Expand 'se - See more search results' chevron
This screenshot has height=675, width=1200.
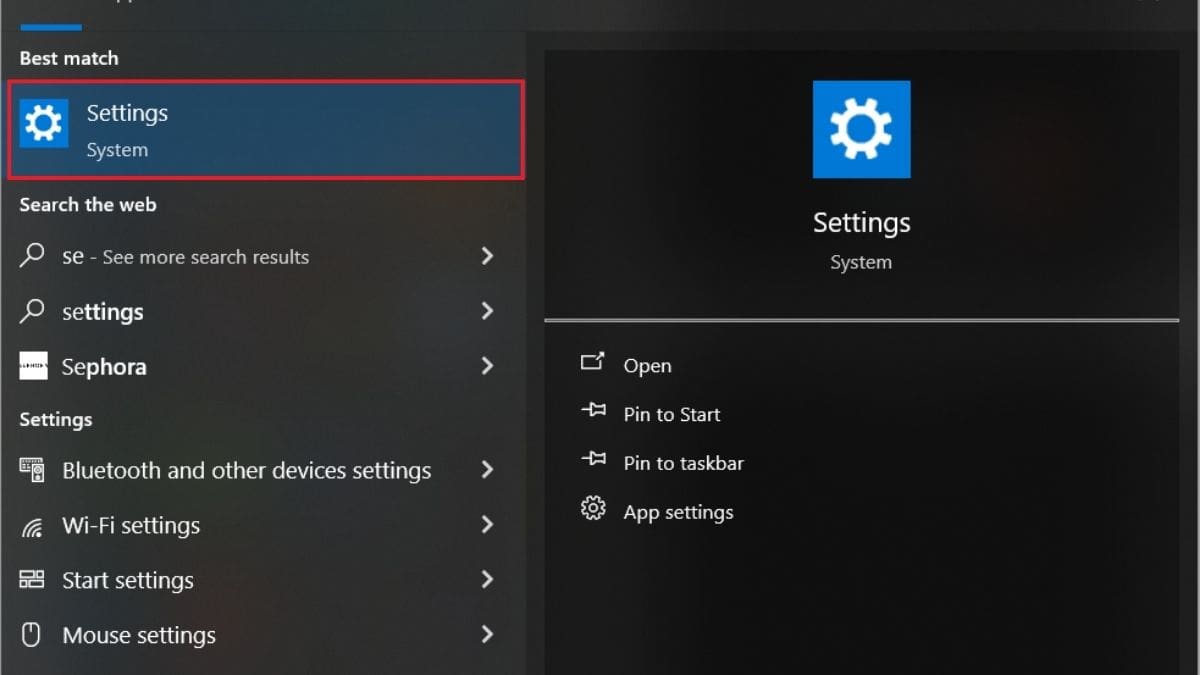coord(487,256)
